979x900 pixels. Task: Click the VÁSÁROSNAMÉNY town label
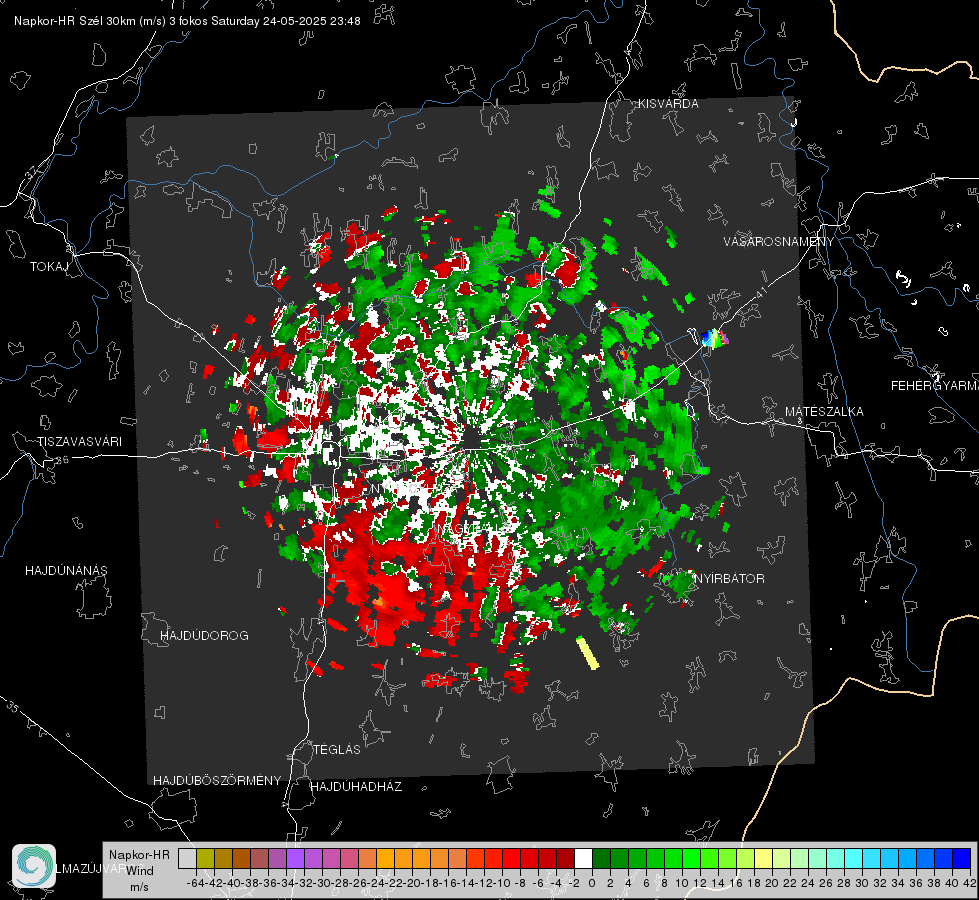(x=779, y=242)
